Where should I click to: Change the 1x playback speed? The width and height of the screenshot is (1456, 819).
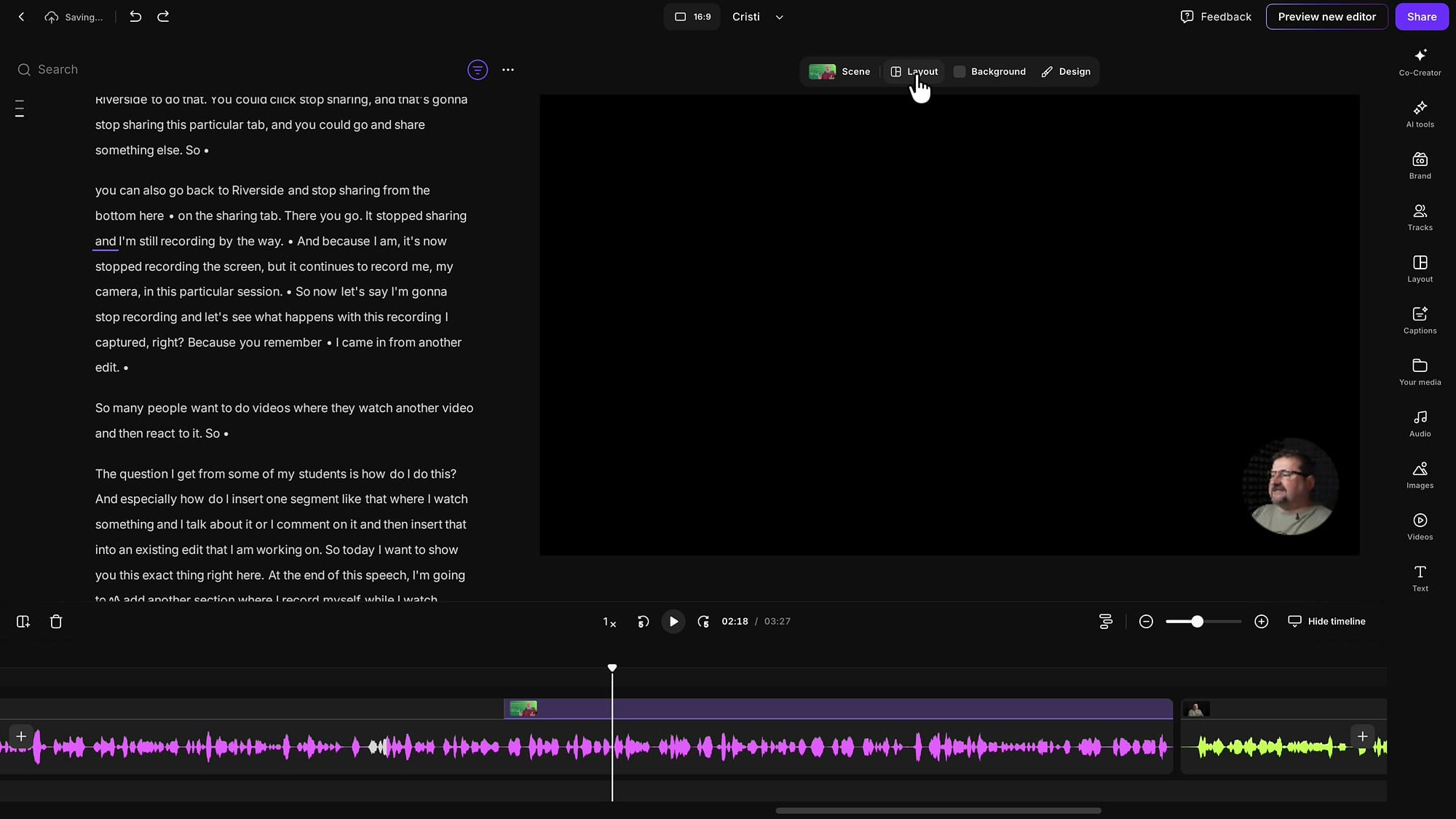pos(609,622)
